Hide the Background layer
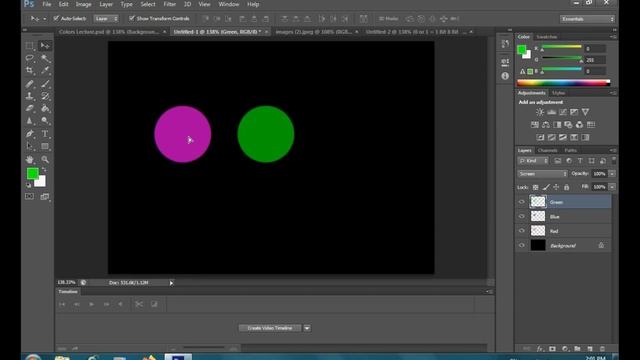 [522, 245]
